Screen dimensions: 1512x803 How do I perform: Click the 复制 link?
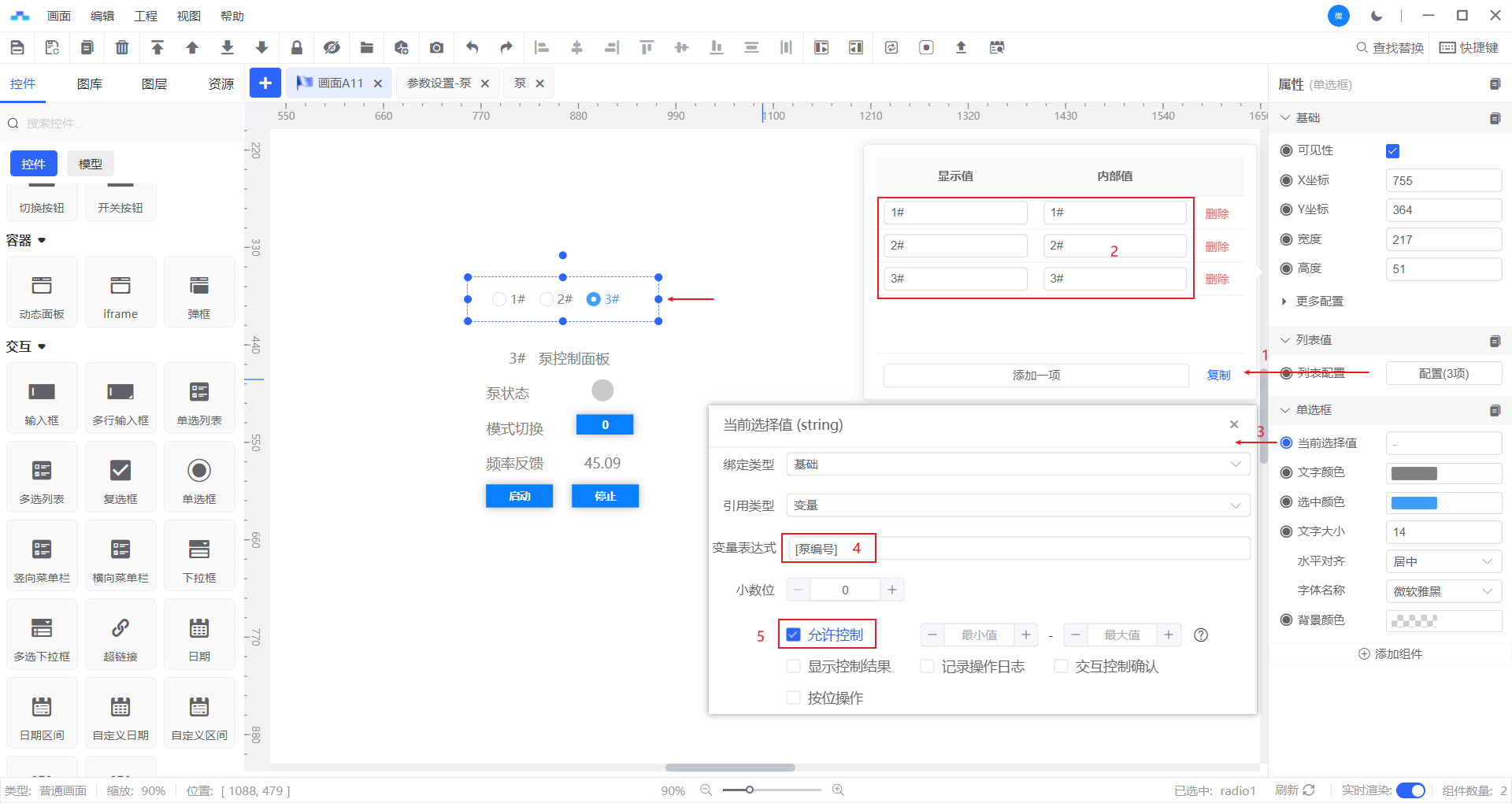(1218, 376)
